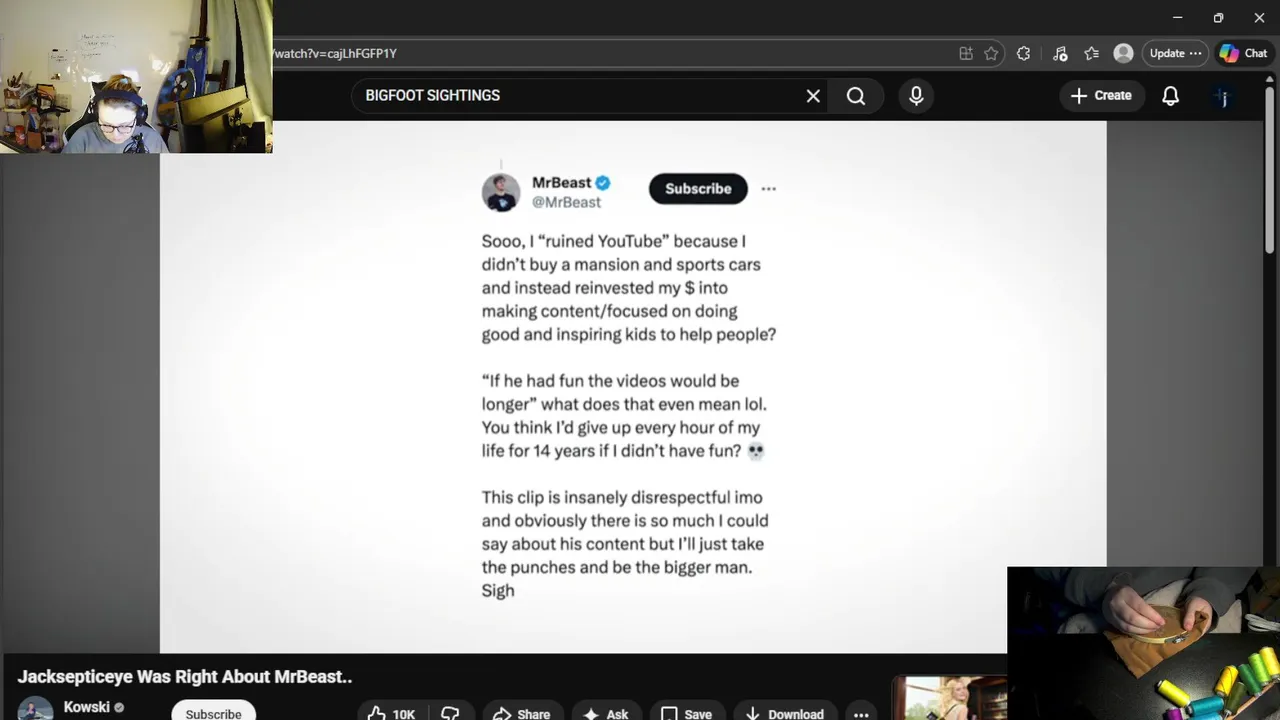Viewport: 1280px width, 720px height.
Task: Open the YouTube notifications bell
Action: tap(1170, 96)
